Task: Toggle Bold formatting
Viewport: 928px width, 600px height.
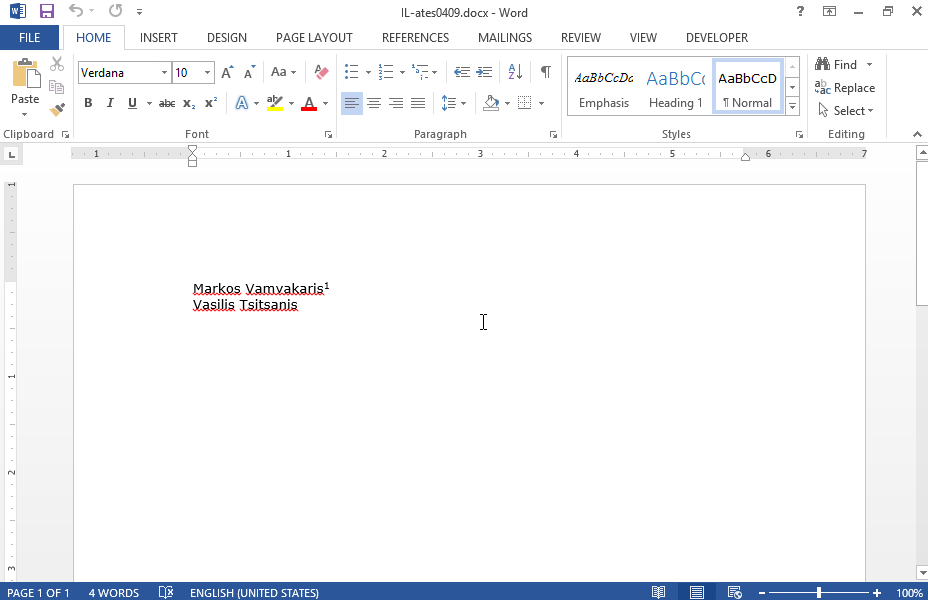Action: click(x=88, y=104)
